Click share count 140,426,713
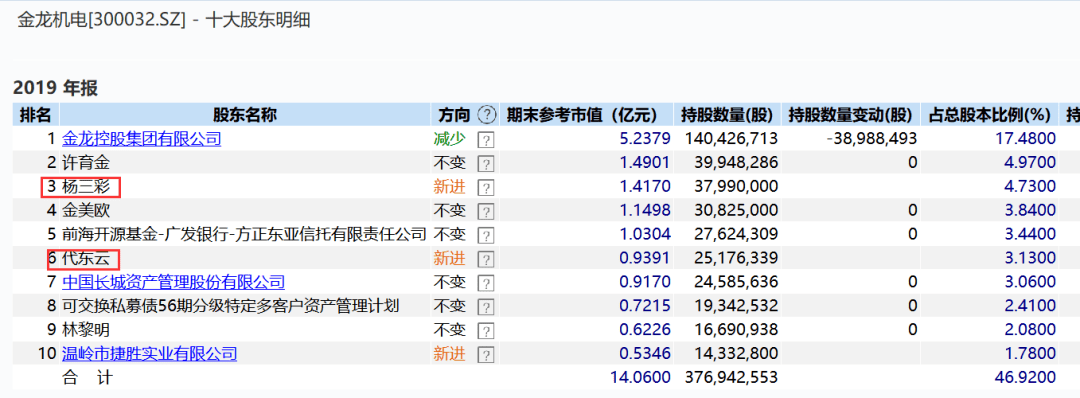1080x398 pixels. pyautogui.click(x=731, y=139)
